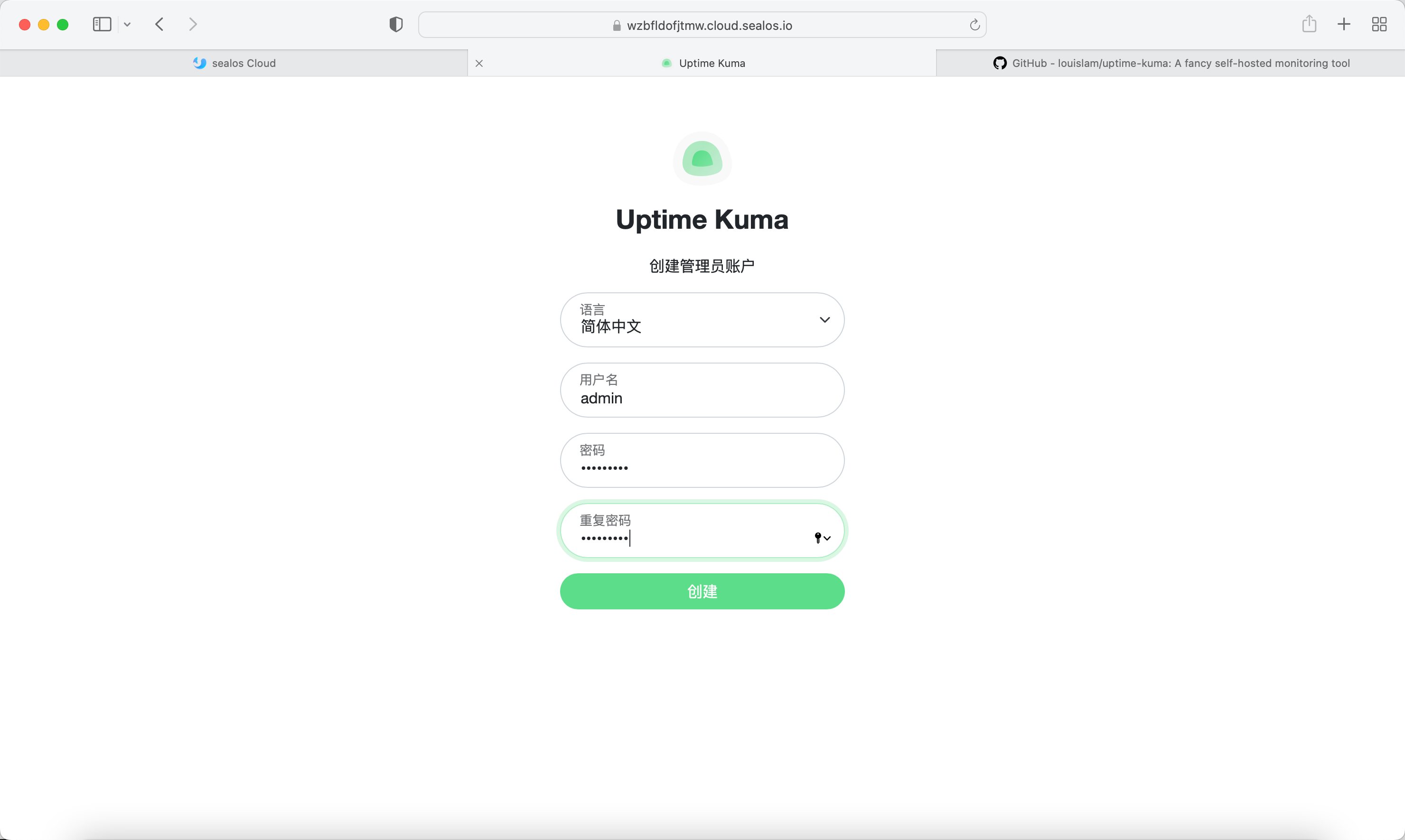The width and height of the screenshot is (1405, 840).
Task: Go forward with the forward arrow
Action: pyautogui.click(x=193, y=24)
